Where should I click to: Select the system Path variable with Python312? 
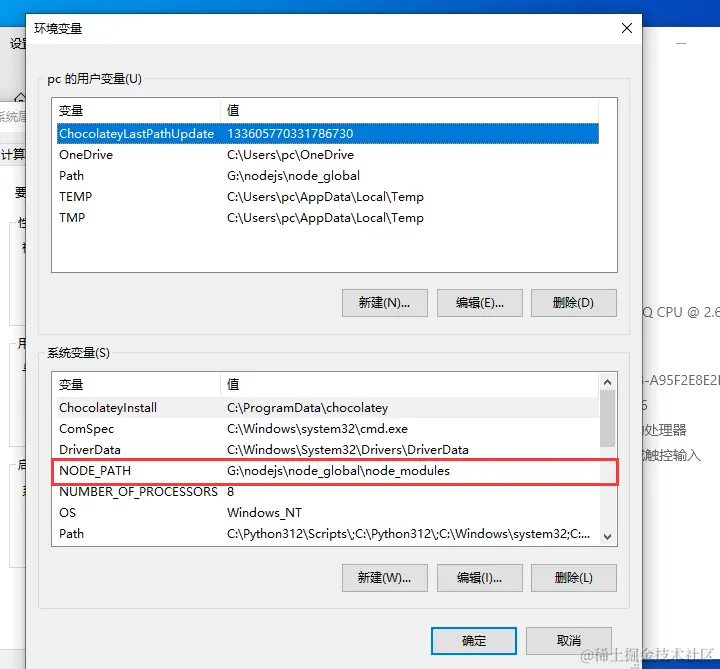[328, 534]
